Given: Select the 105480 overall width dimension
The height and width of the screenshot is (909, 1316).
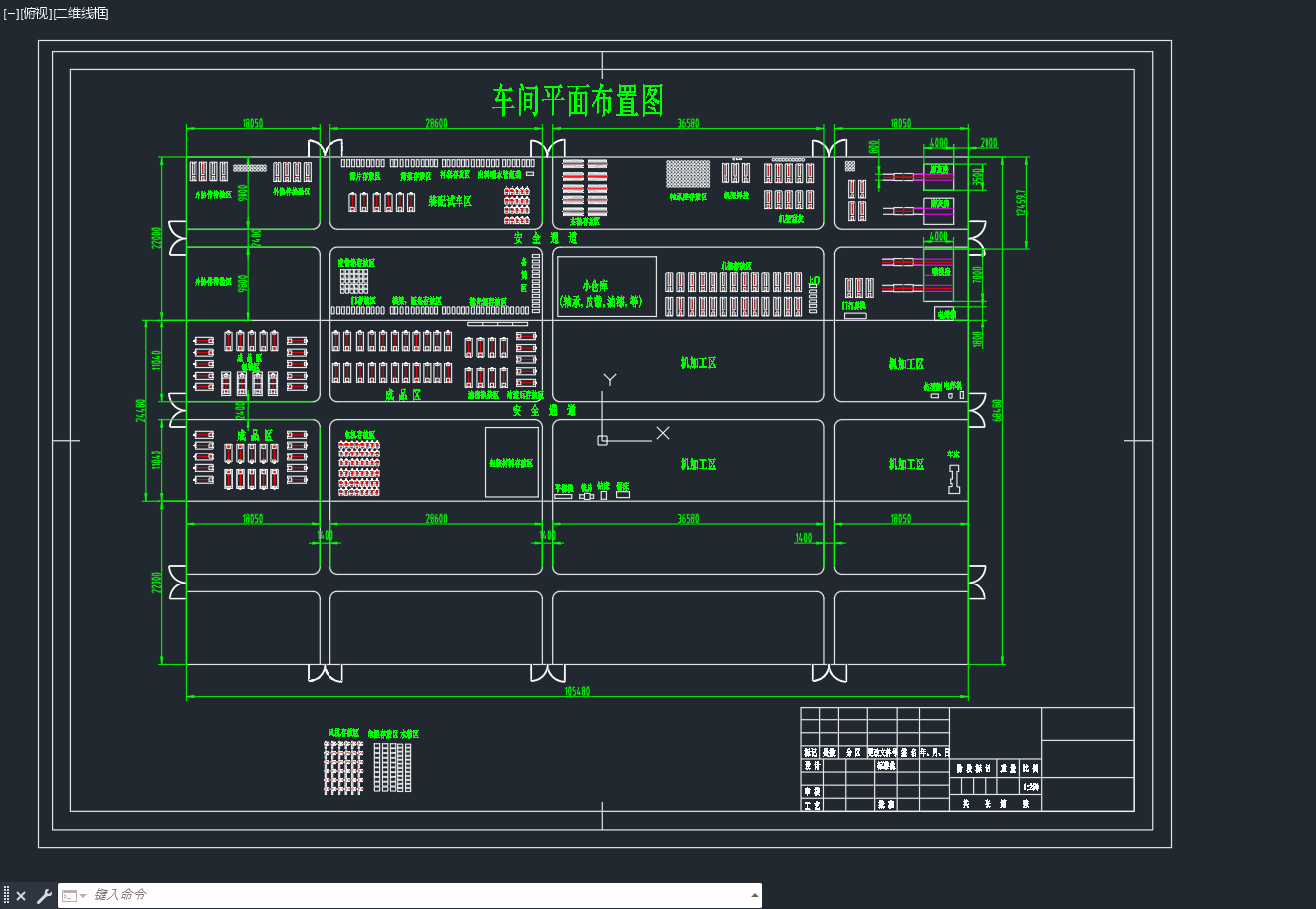Looking at the screenshot, I should coord(577,691).
